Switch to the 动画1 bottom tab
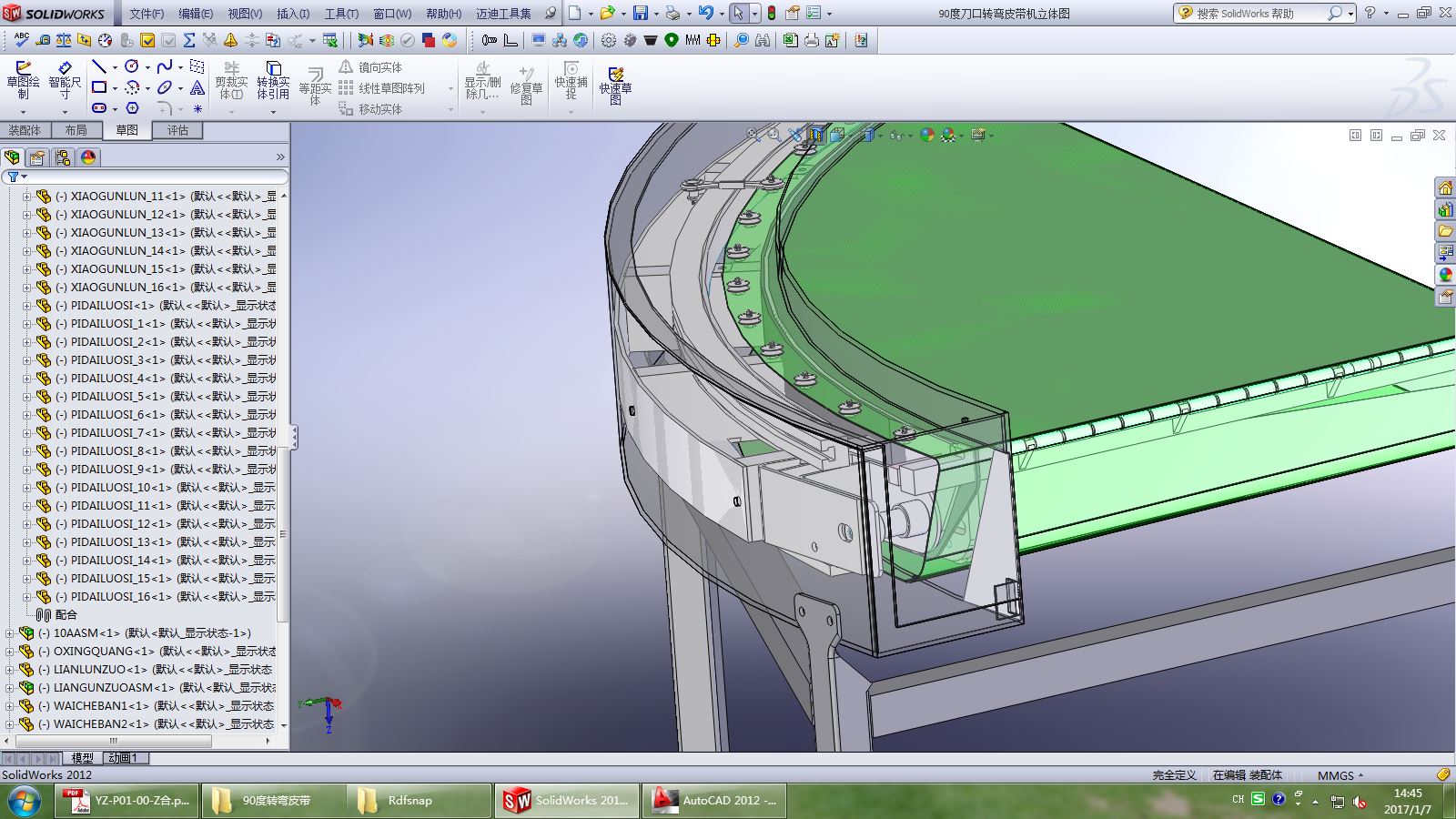1456x819 pixels. tap(125, 757)
